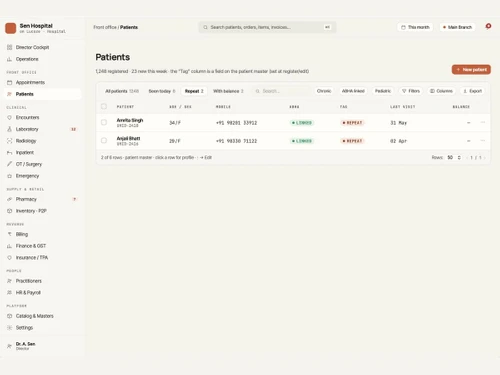The width and height of the screenshot is (500, 375).
Task: Click the Export button
Action: click(x=473, y=91)
